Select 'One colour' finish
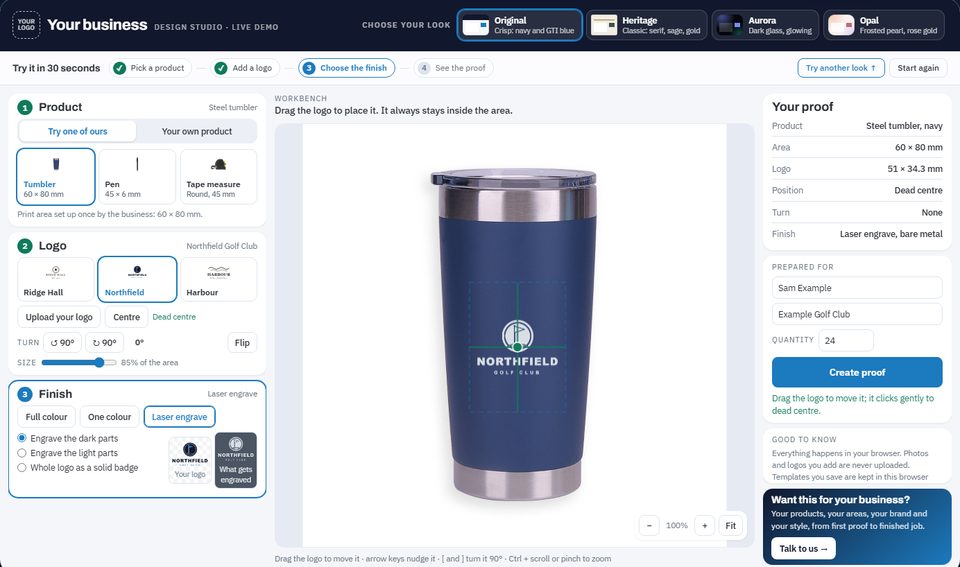The image size is (960, 567). pyautogui.click(x=110, y=416)
